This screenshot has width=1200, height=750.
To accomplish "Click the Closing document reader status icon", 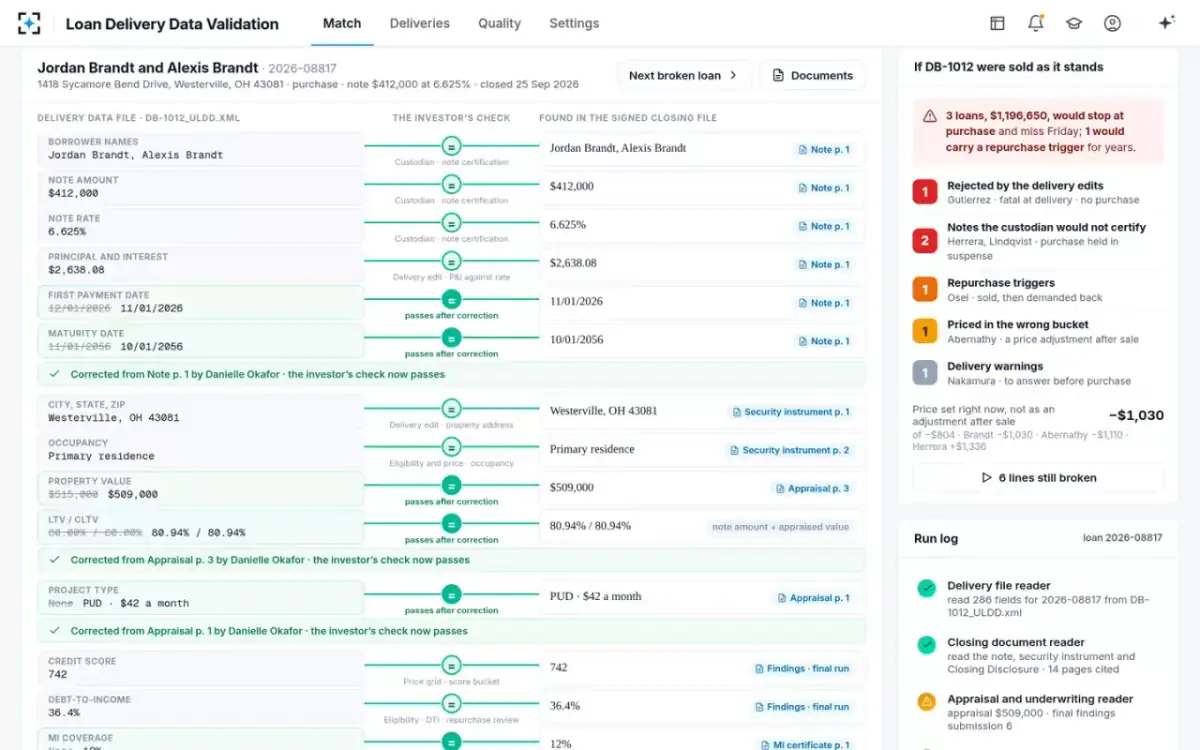I will 927,645.
